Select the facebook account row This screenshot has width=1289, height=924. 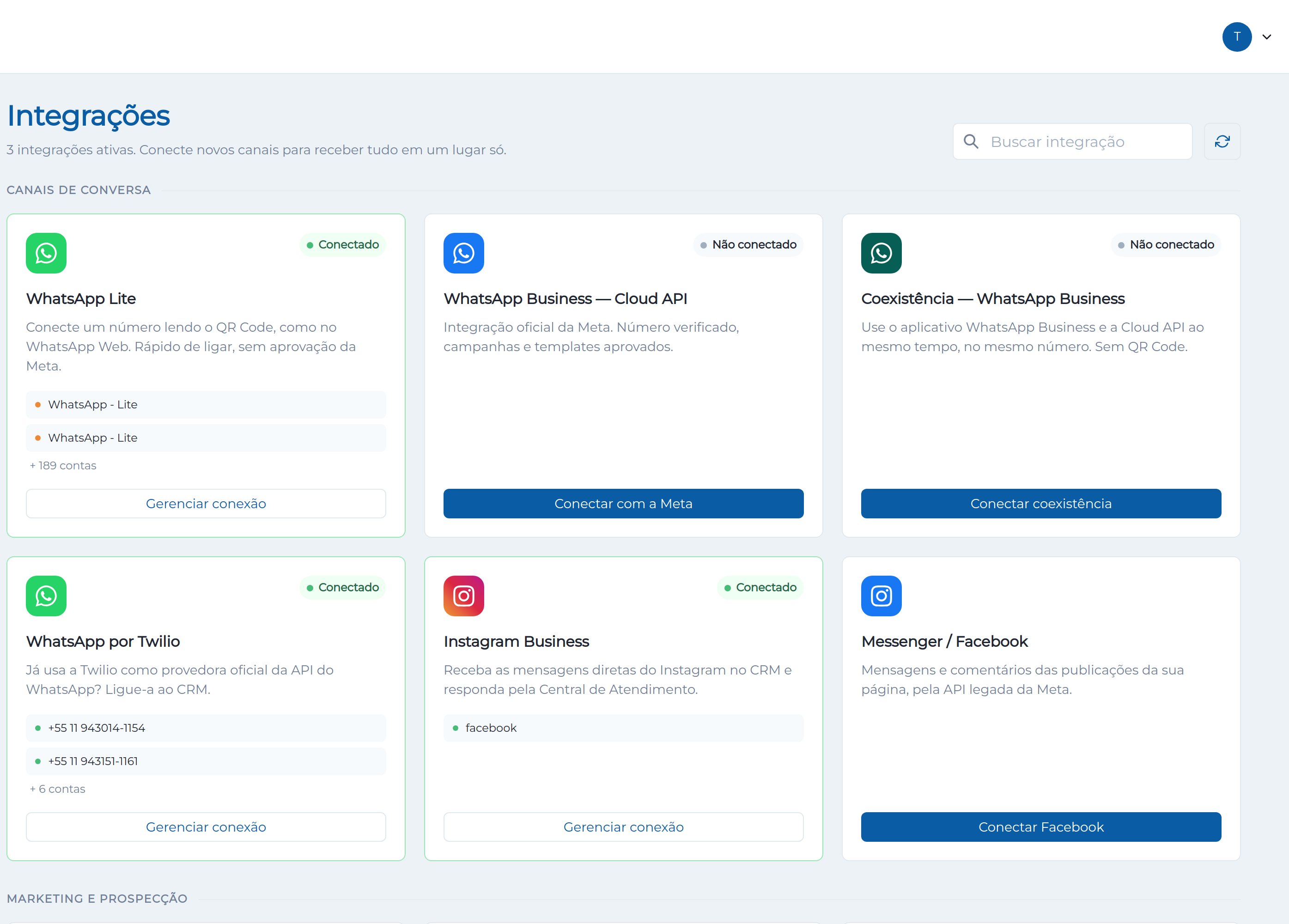tap(623, 728)
